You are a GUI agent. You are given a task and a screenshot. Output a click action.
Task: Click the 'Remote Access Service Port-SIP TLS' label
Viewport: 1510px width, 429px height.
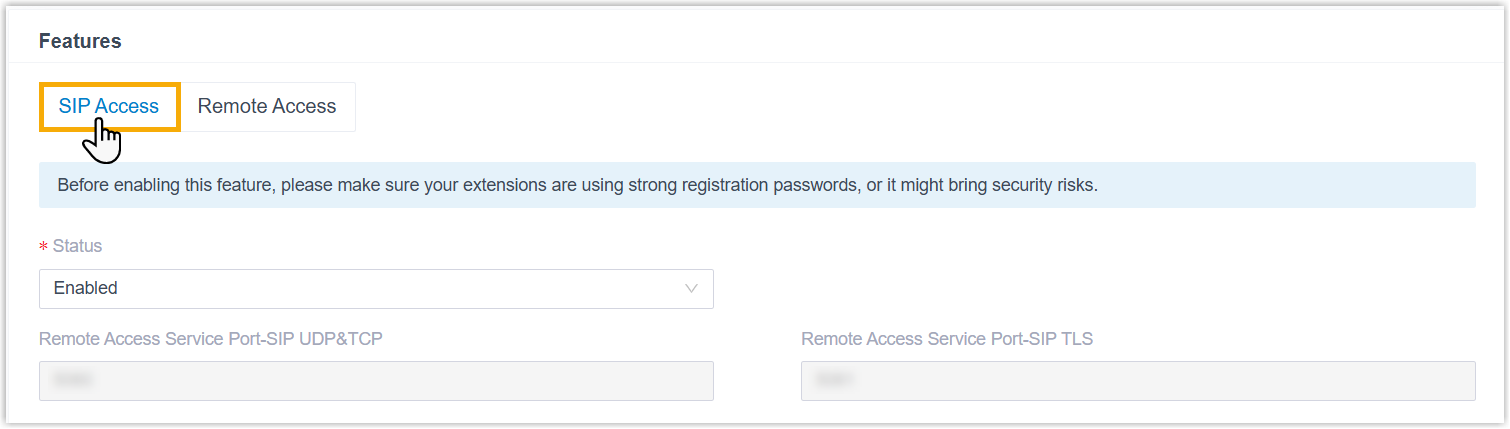pyautogui.click(x=947, y=339)
